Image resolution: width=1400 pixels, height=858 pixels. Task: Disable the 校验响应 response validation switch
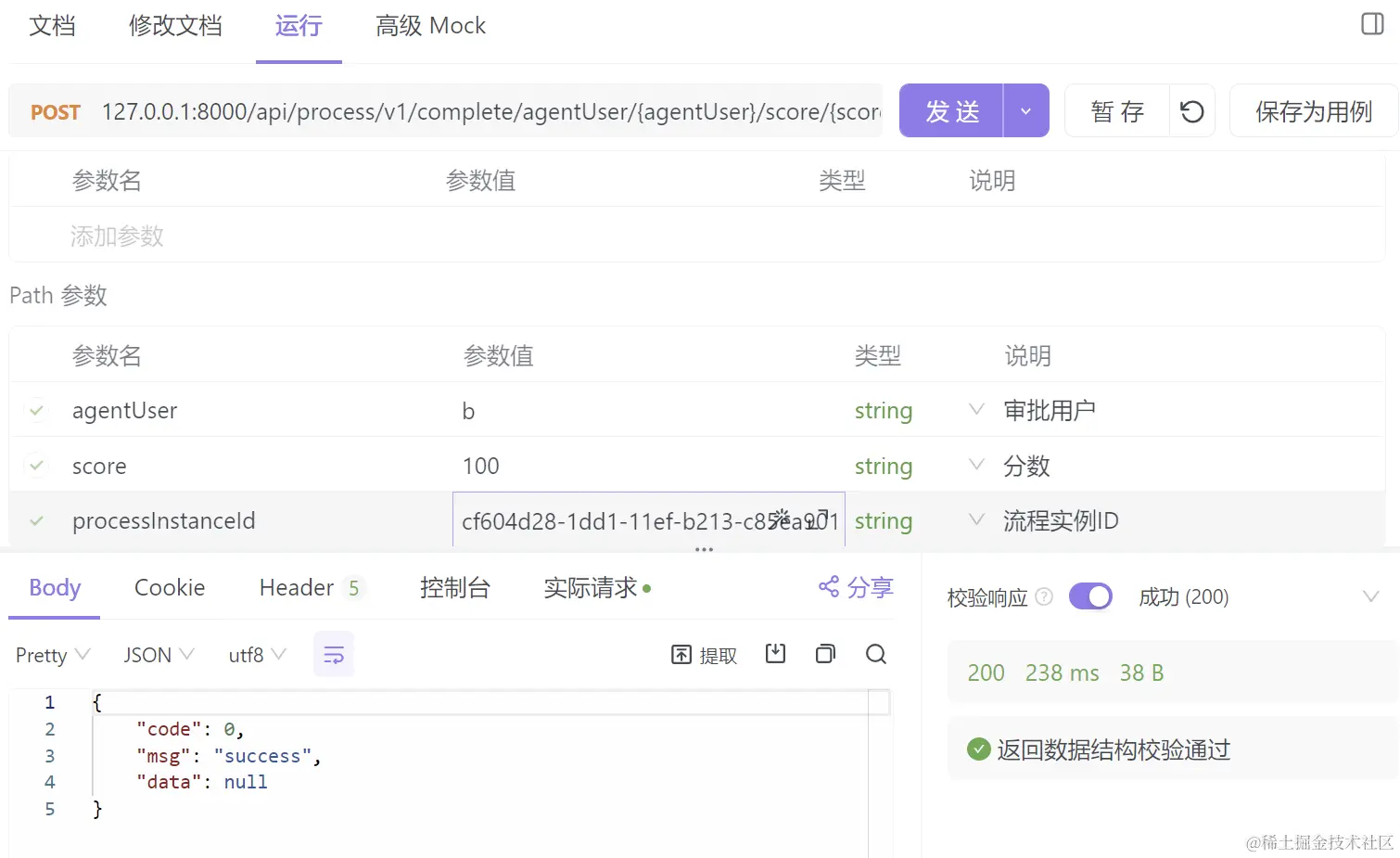[1090, 596]
